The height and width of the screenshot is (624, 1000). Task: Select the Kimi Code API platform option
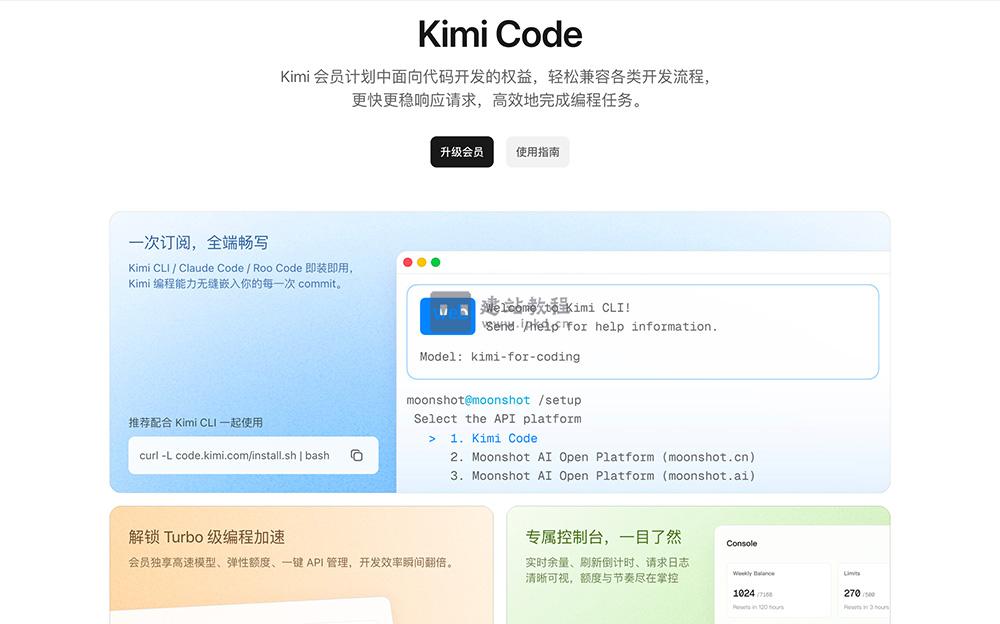[505, 438]
